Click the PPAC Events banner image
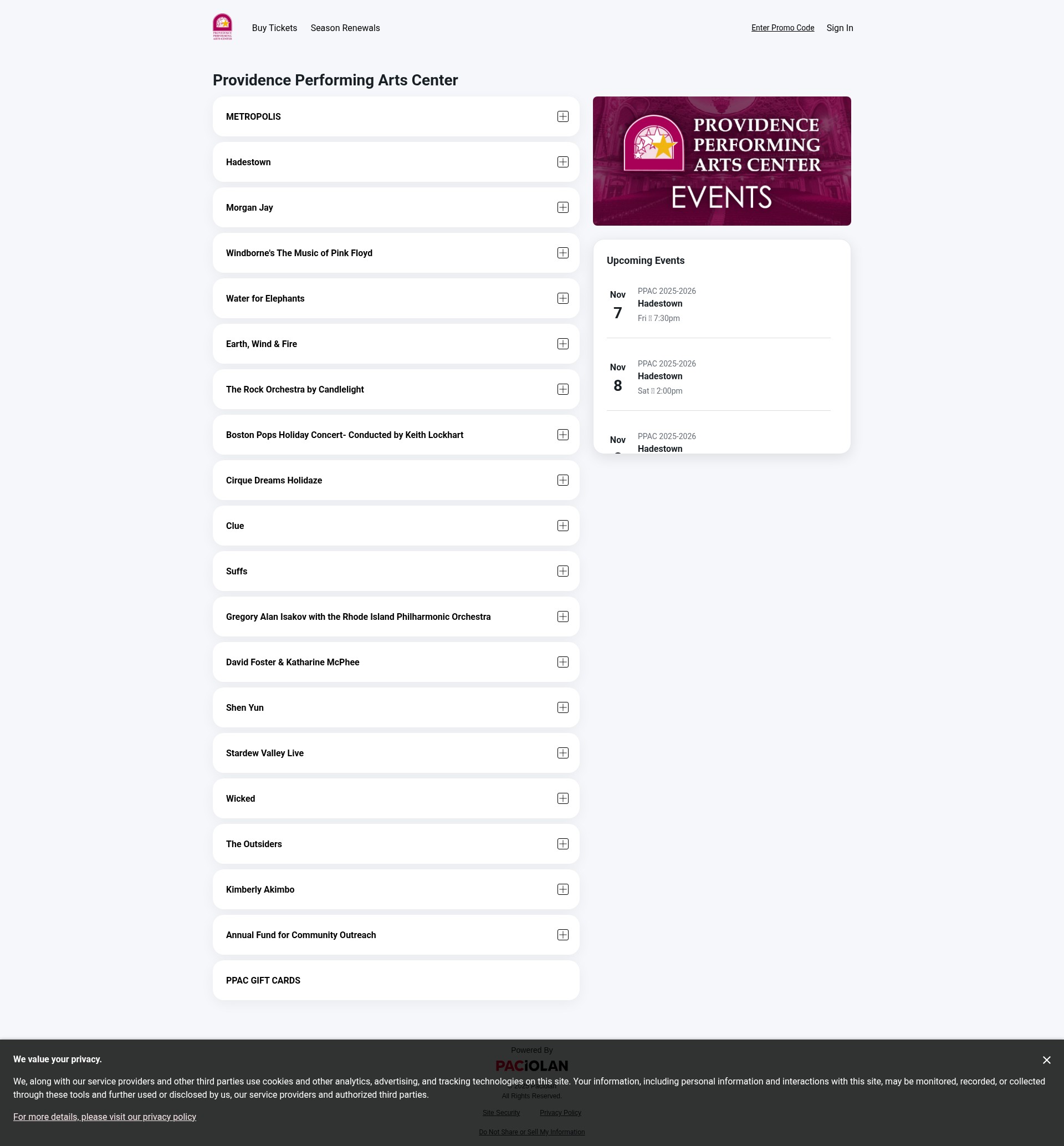 pyautogui.click(x=722, y=161)
